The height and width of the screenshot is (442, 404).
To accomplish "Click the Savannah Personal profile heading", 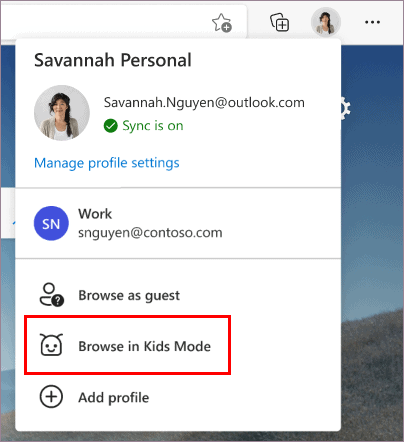I will (x=113, y=60).
